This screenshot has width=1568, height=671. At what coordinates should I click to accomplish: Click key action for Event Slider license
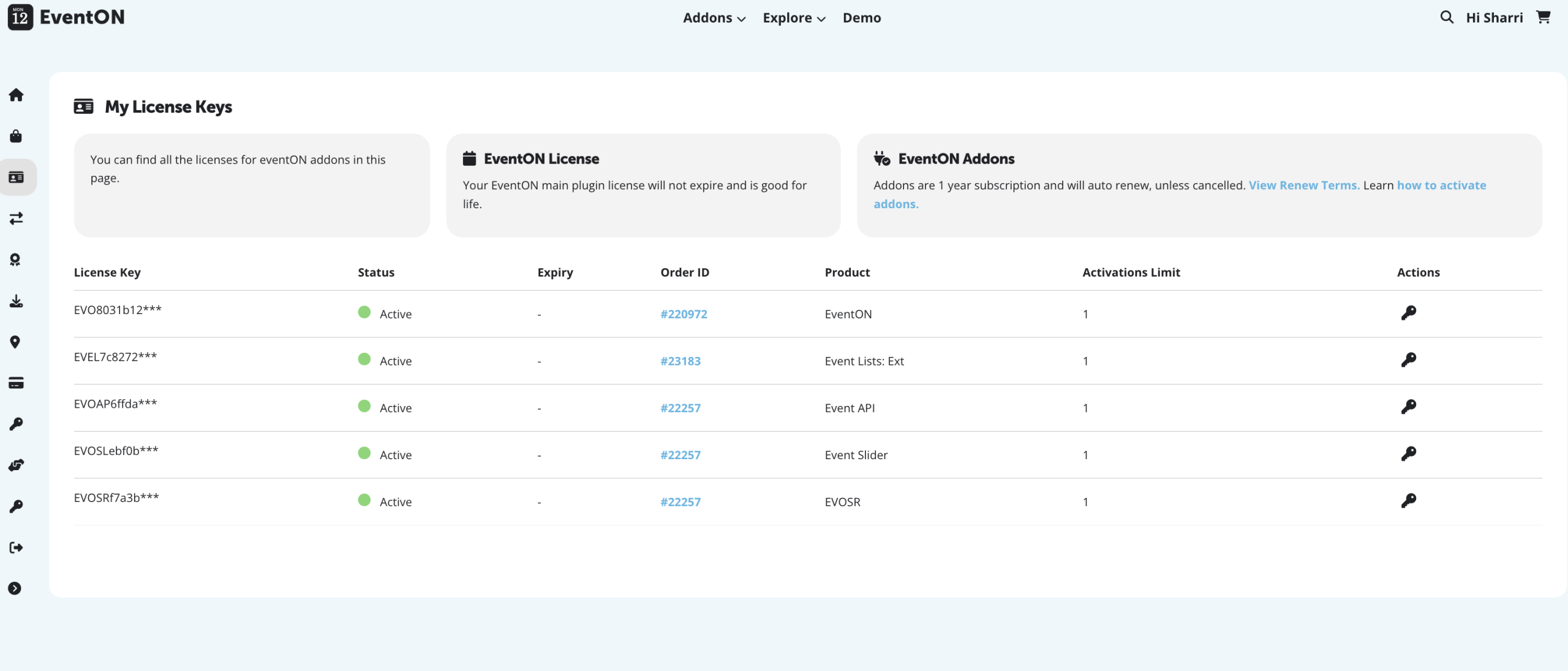point(1408,454)
